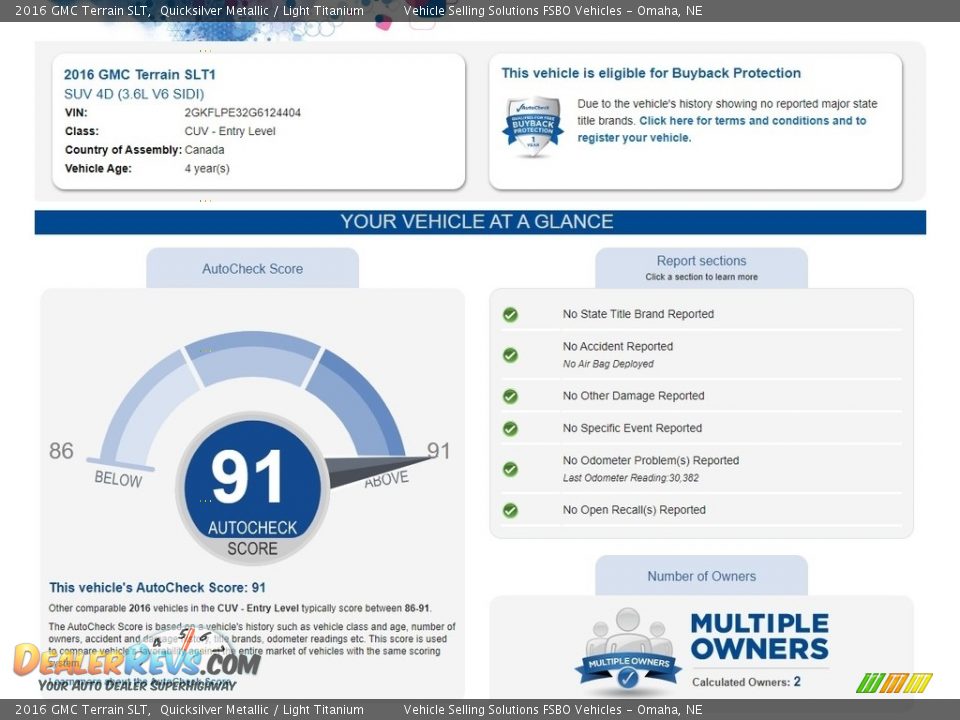Click the DealerRevs.com logo watermark

[137, 662]
